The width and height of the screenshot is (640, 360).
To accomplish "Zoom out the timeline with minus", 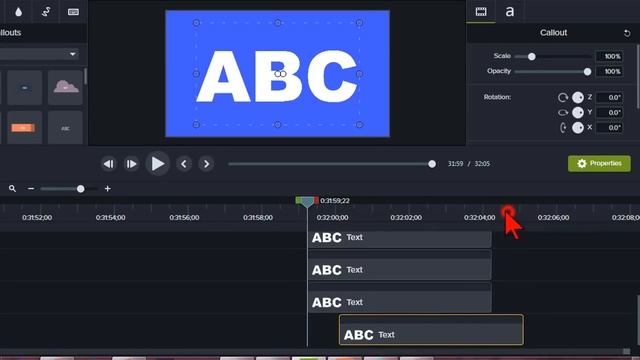I will 31,189.
